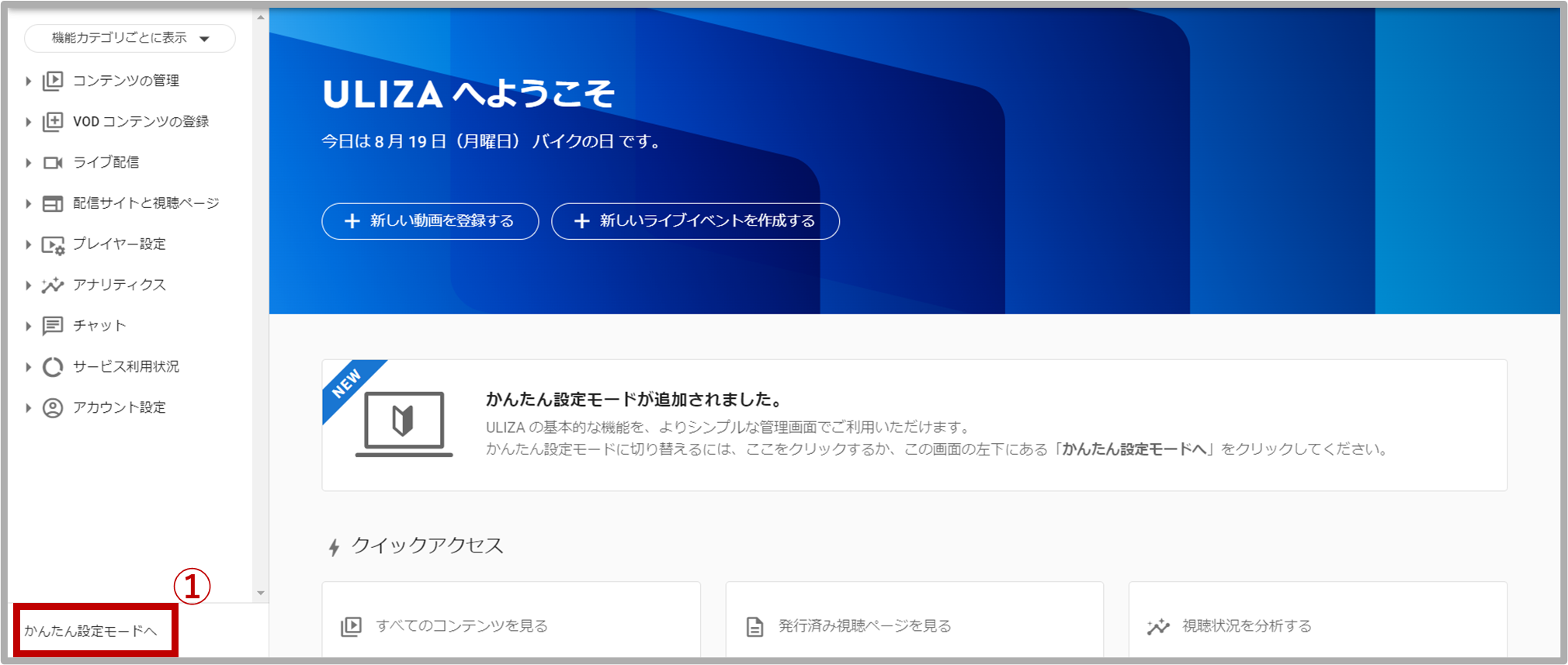Viewport: 1568px width, 665px height.
Task: Click the コンテンツの管理 play-box icon
Action: tap(53, 81)
